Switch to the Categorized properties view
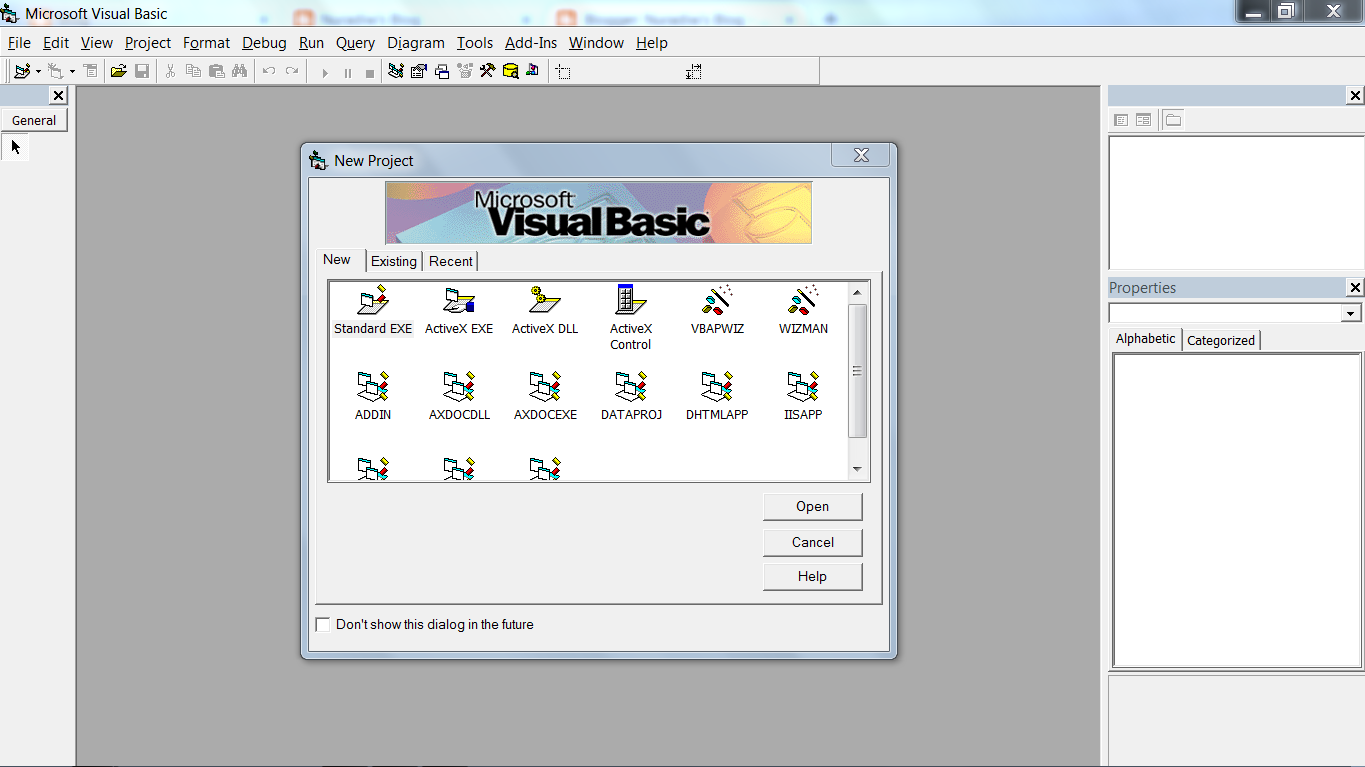The image size is (1365, 767). [x=1221, y=340]
